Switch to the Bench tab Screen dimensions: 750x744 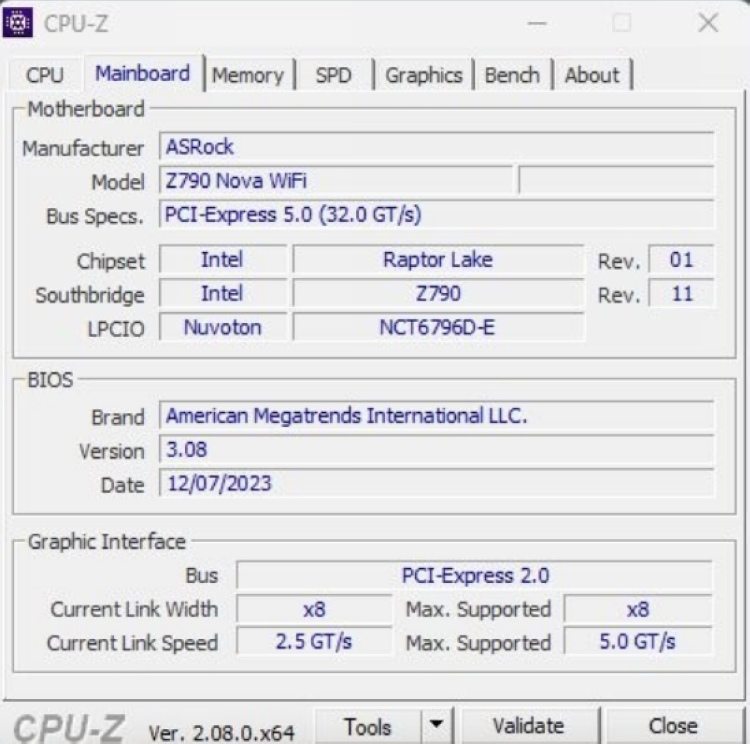[x=512, y=75]
